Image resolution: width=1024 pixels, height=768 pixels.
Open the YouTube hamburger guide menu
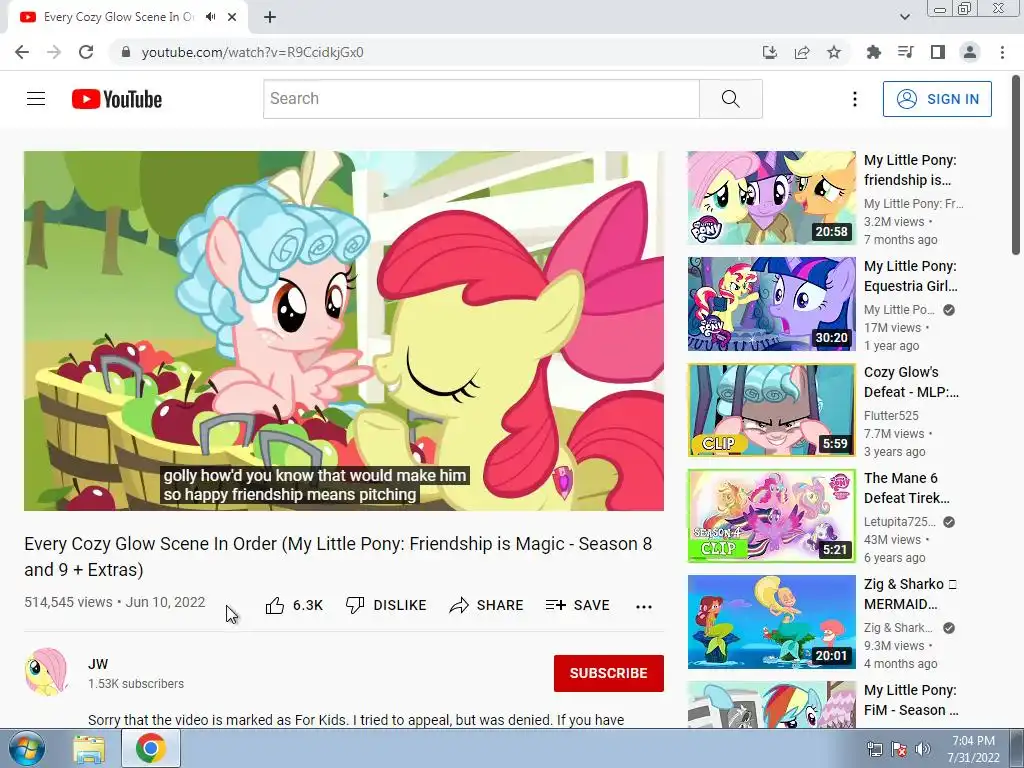(x=36, y=99)
